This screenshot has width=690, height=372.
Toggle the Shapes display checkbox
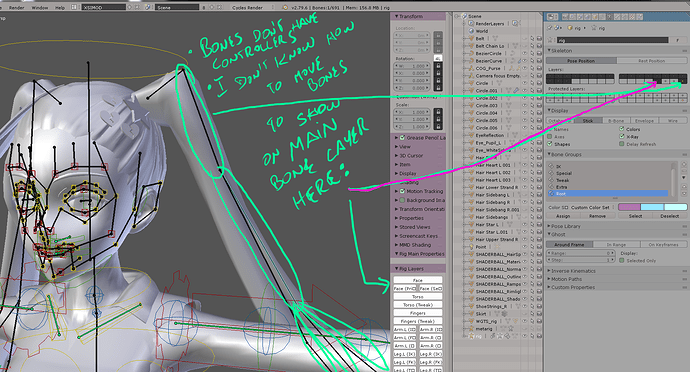[x=550, y=144]
